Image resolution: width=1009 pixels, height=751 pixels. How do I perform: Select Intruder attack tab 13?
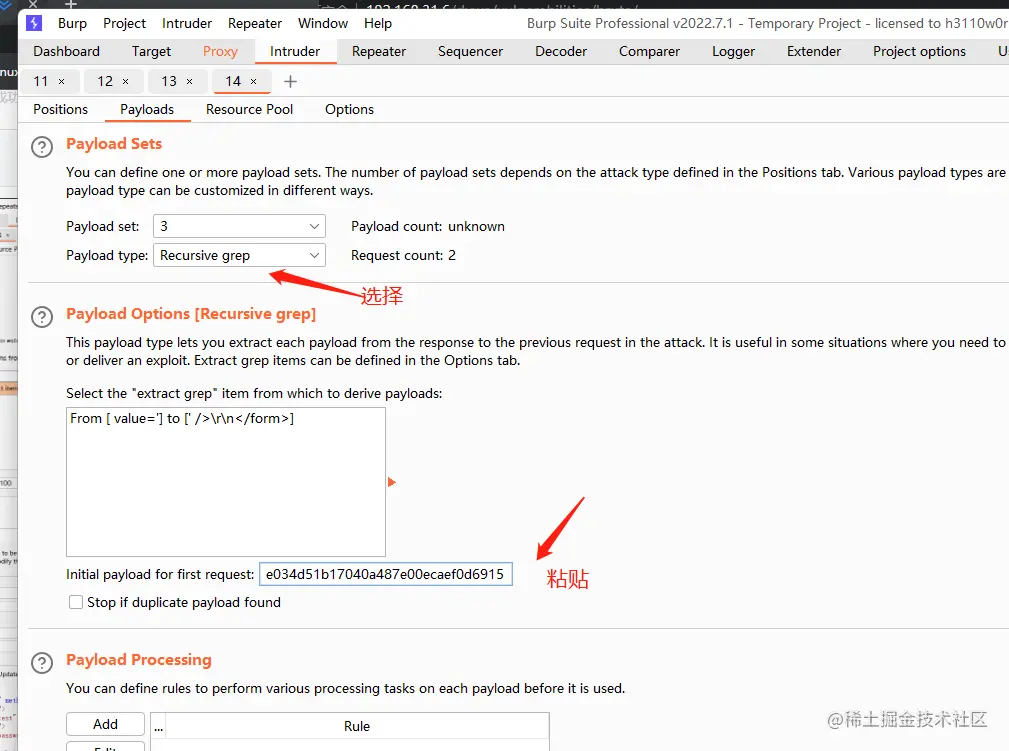pyautogui.click(x=169, y=82)
